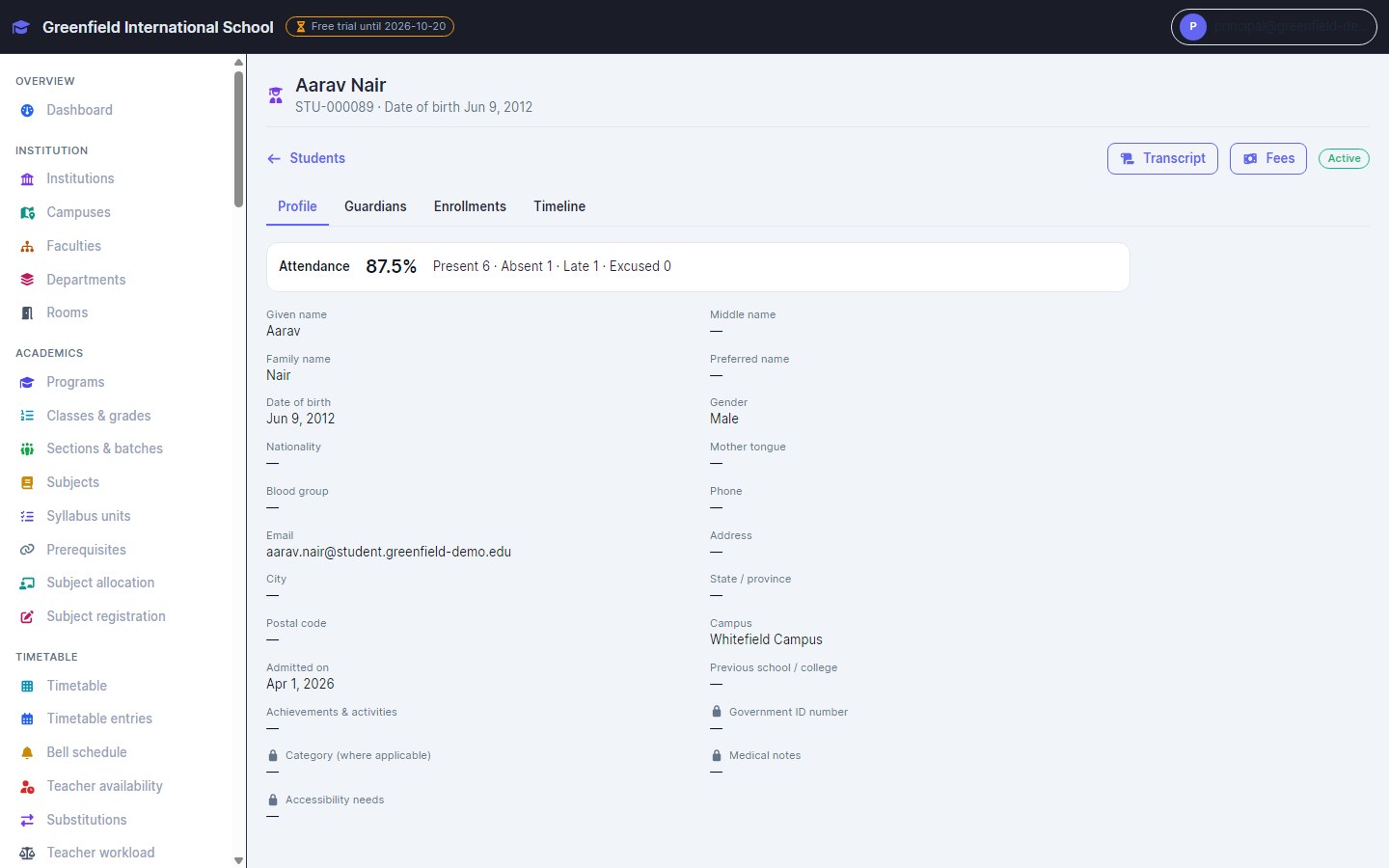Click the Subject registration edit icon
Image resolution: width=1389 pixels, height=868 pixels.
[27, 617]
